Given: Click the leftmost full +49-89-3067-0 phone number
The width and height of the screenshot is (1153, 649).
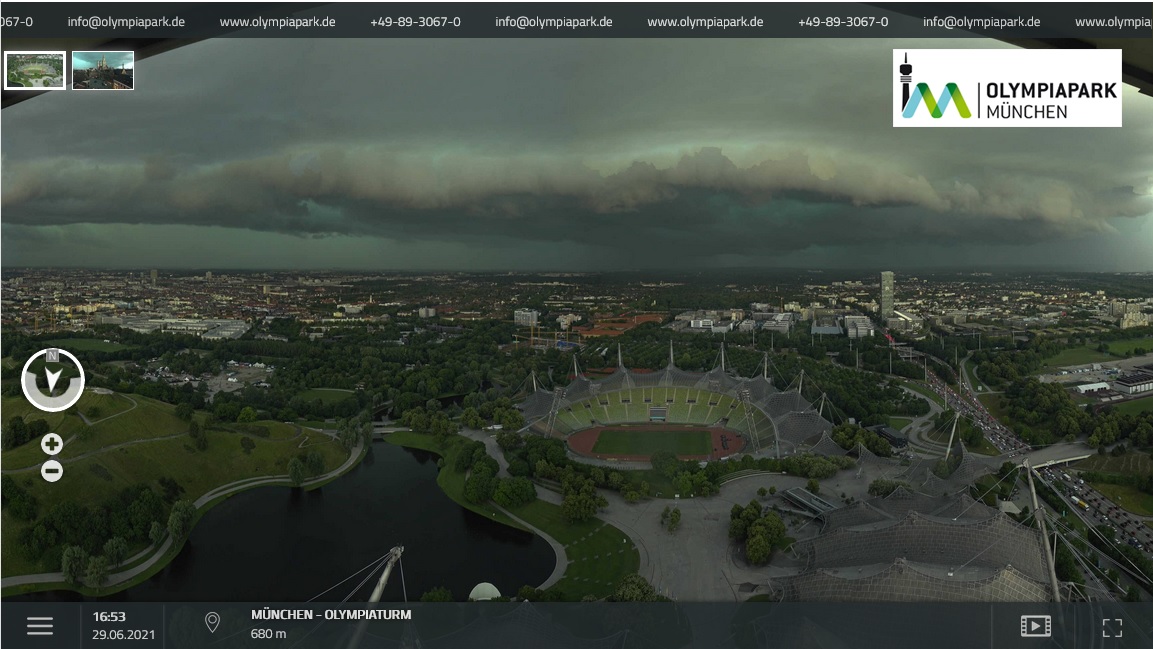Looking at the screenshot, I should pyautogui.click(x=415, y=22).
